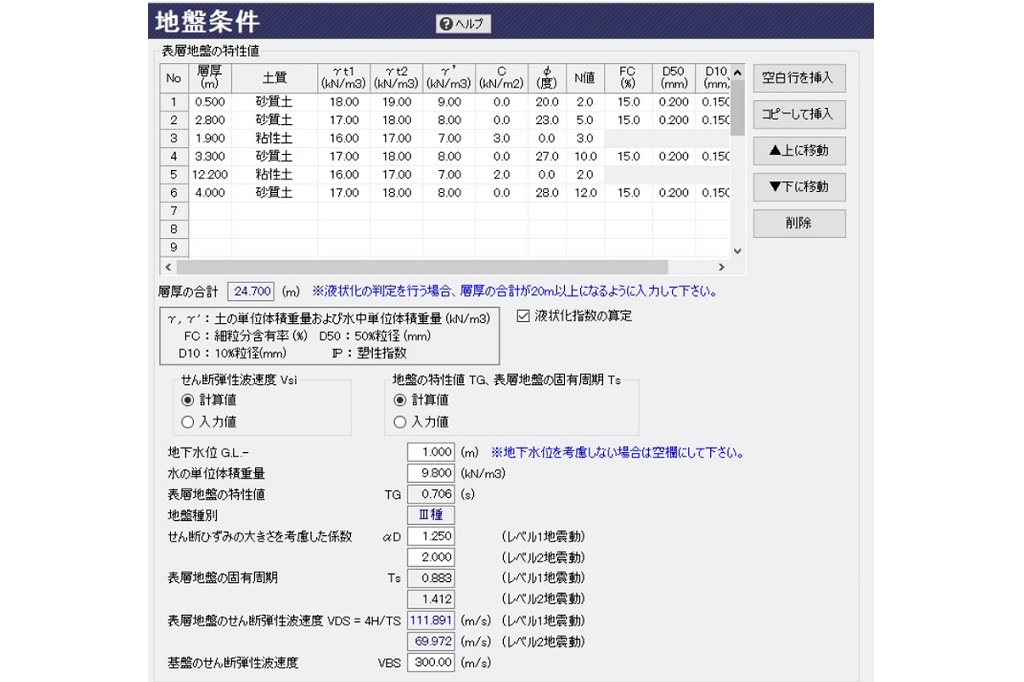Viewport: 1024px width, 682px height.
Task: Click layer thickness cell 2.800
Action: 210,120
